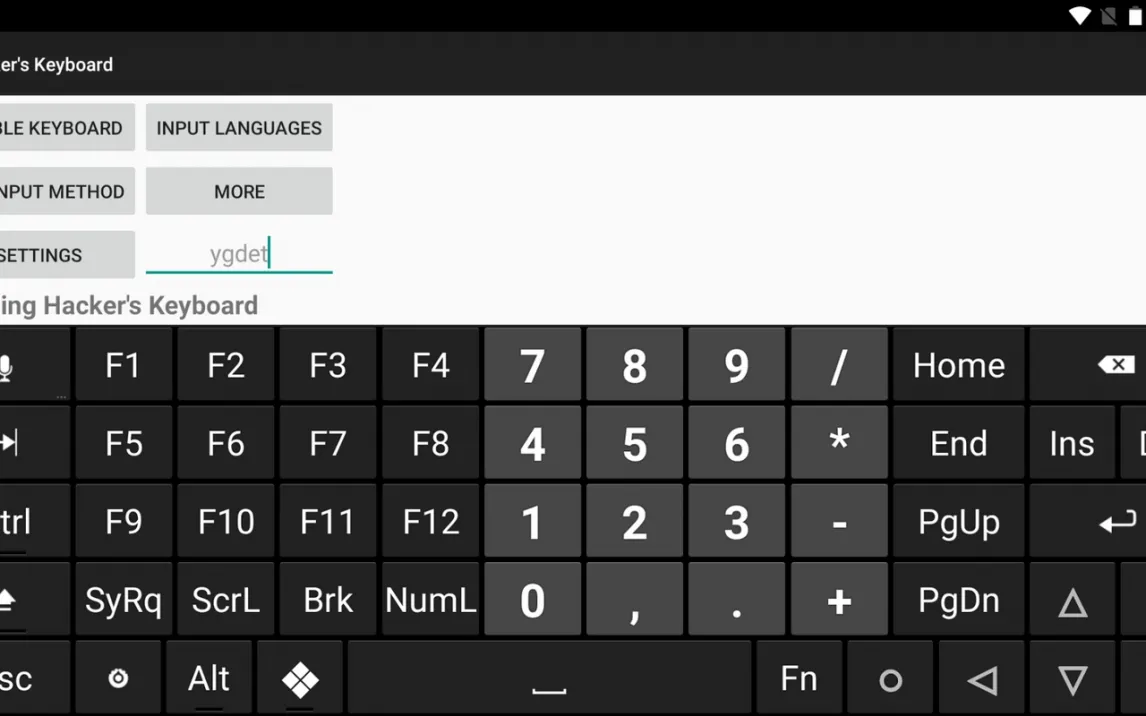The image size is (1146, 716).
Task: Tap the up arrow triangle key
Action: pos(1072,601)
